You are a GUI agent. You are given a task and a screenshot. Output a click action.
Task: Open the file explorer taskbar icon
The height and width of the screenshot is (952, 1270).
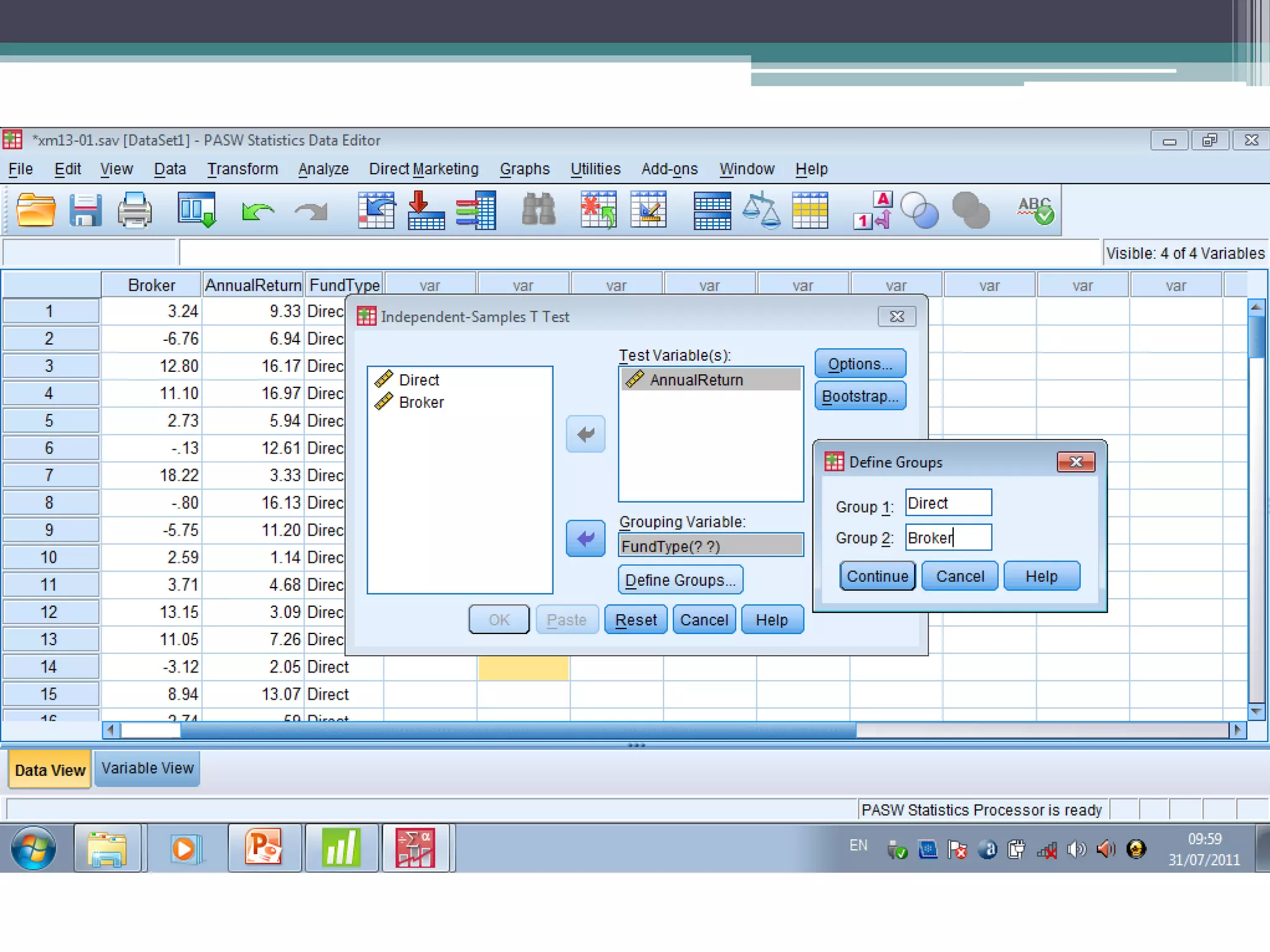(x=107, y=847)
